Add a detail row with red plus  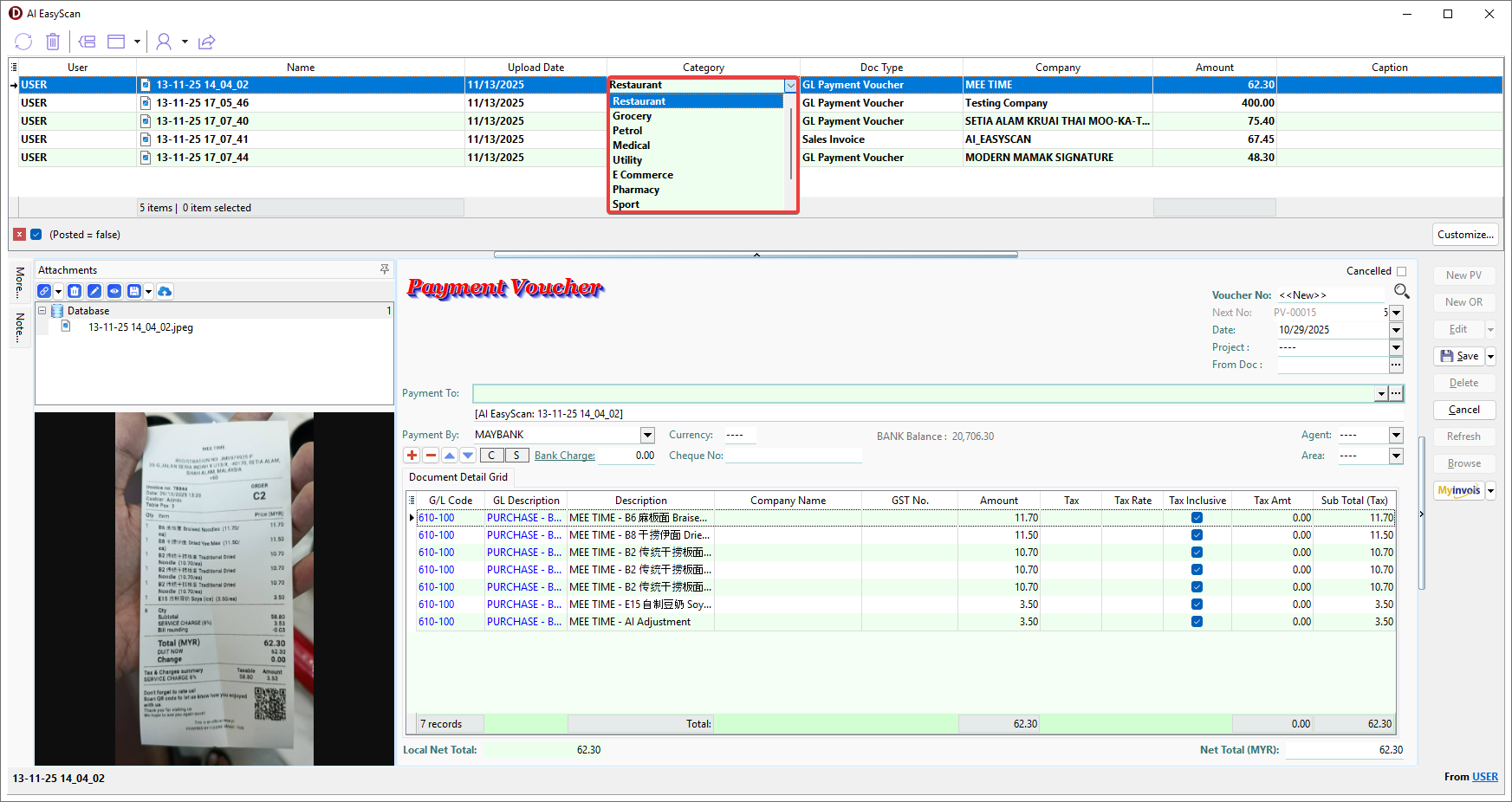pos(412,456)
